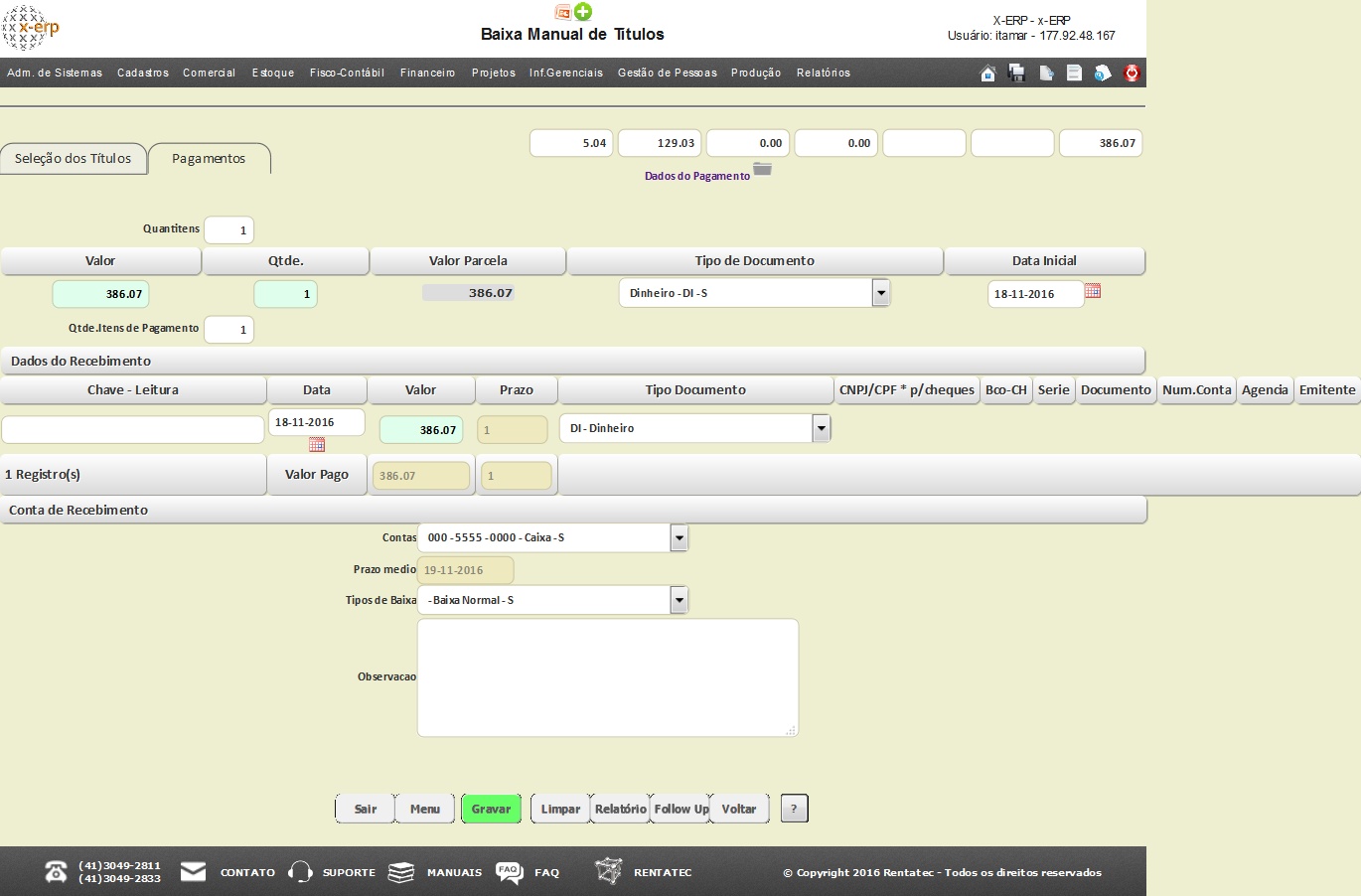The height and width of the screenshot is (896, 1361).
Task: Click the red power logout icon
Action: pyautogui.click(x=1132, y=73)
